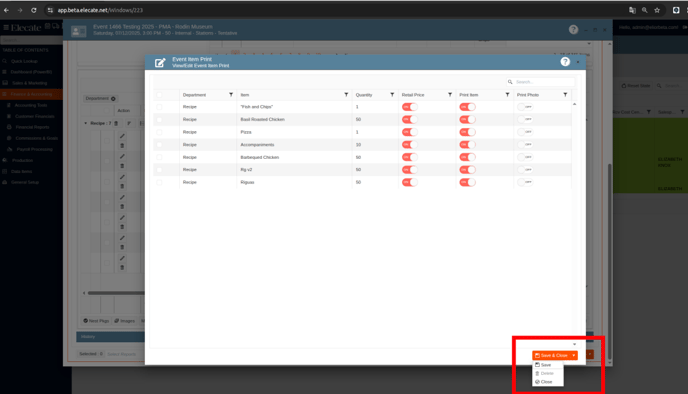The width and height of the screenshot is (688, 394).
Task: Click the filter icon on Print Photo column
Action: pyautogui.click(x=565, y=95)
